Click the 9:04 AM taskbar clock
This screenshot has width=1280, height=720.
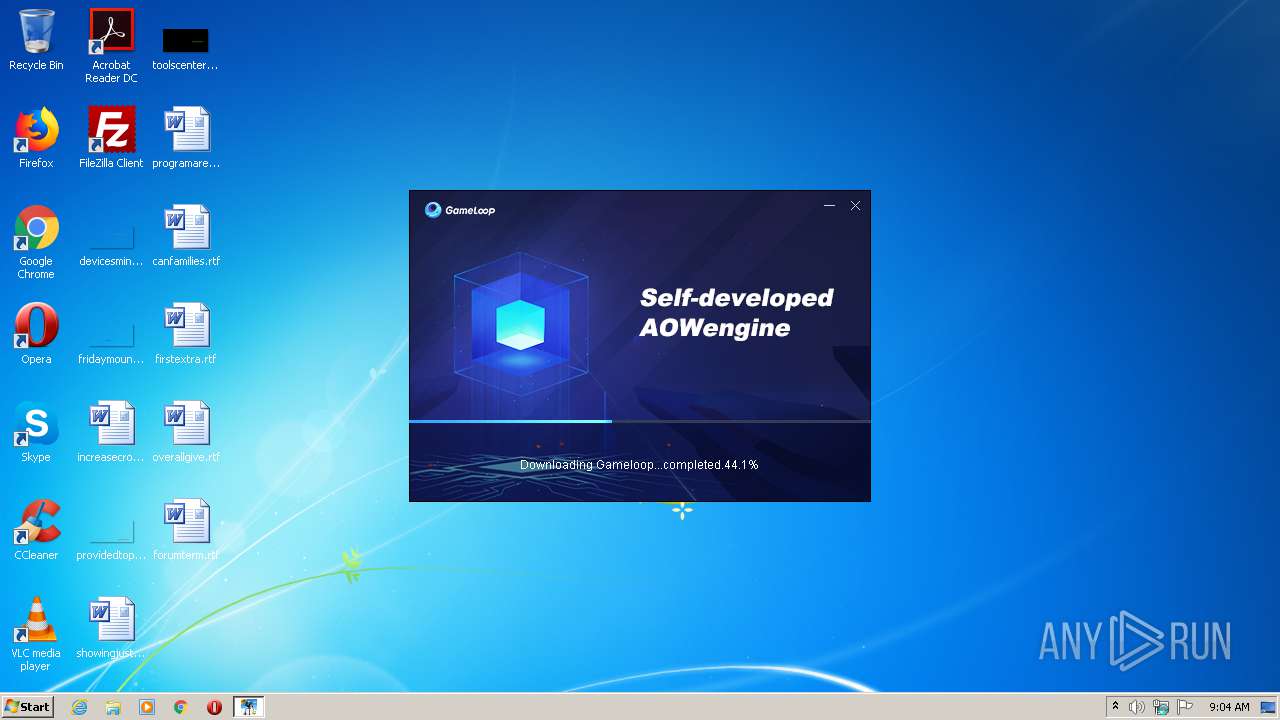click(x=1229, y=707)
